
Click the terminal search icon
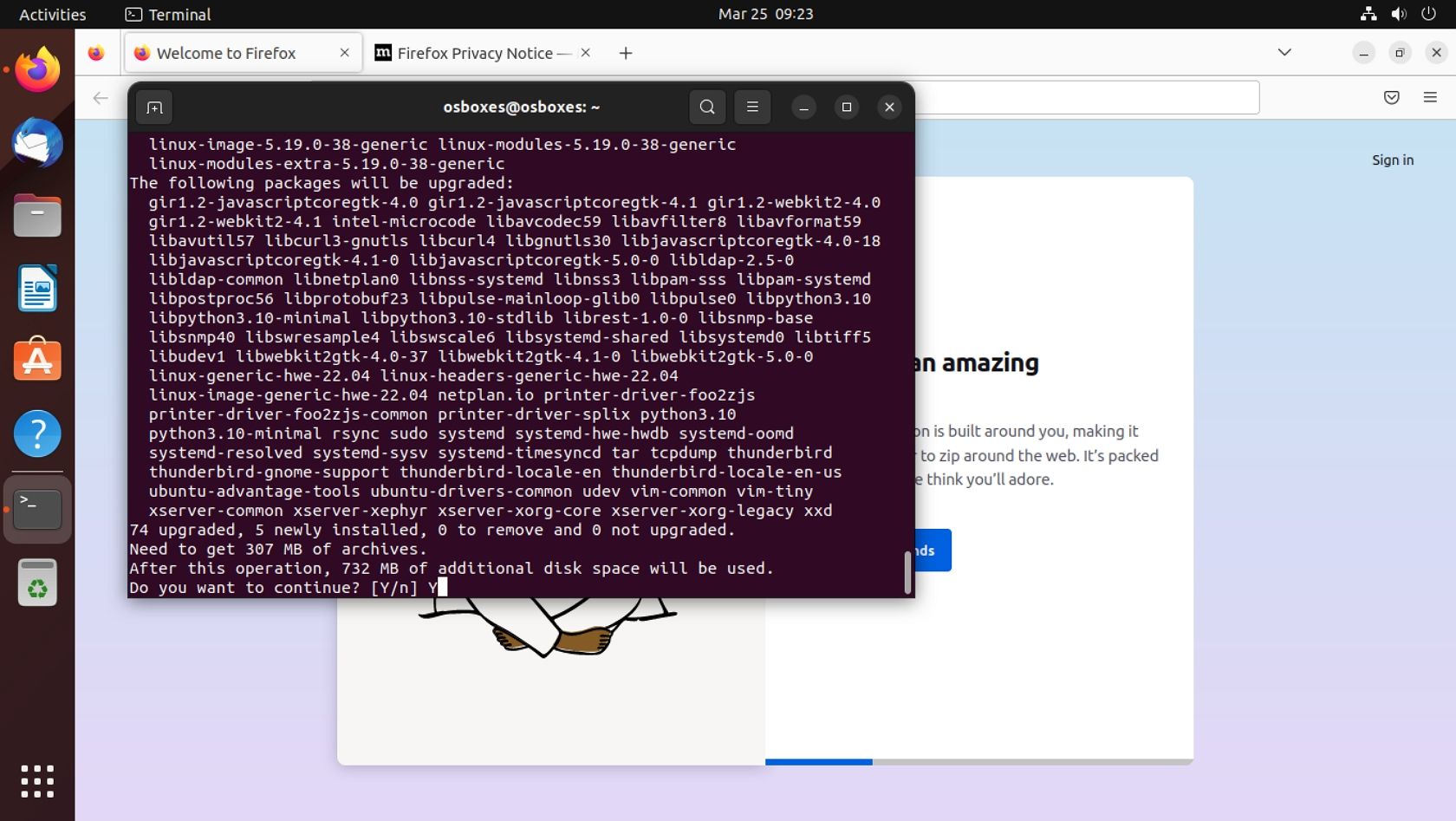(x=707, y=108)
